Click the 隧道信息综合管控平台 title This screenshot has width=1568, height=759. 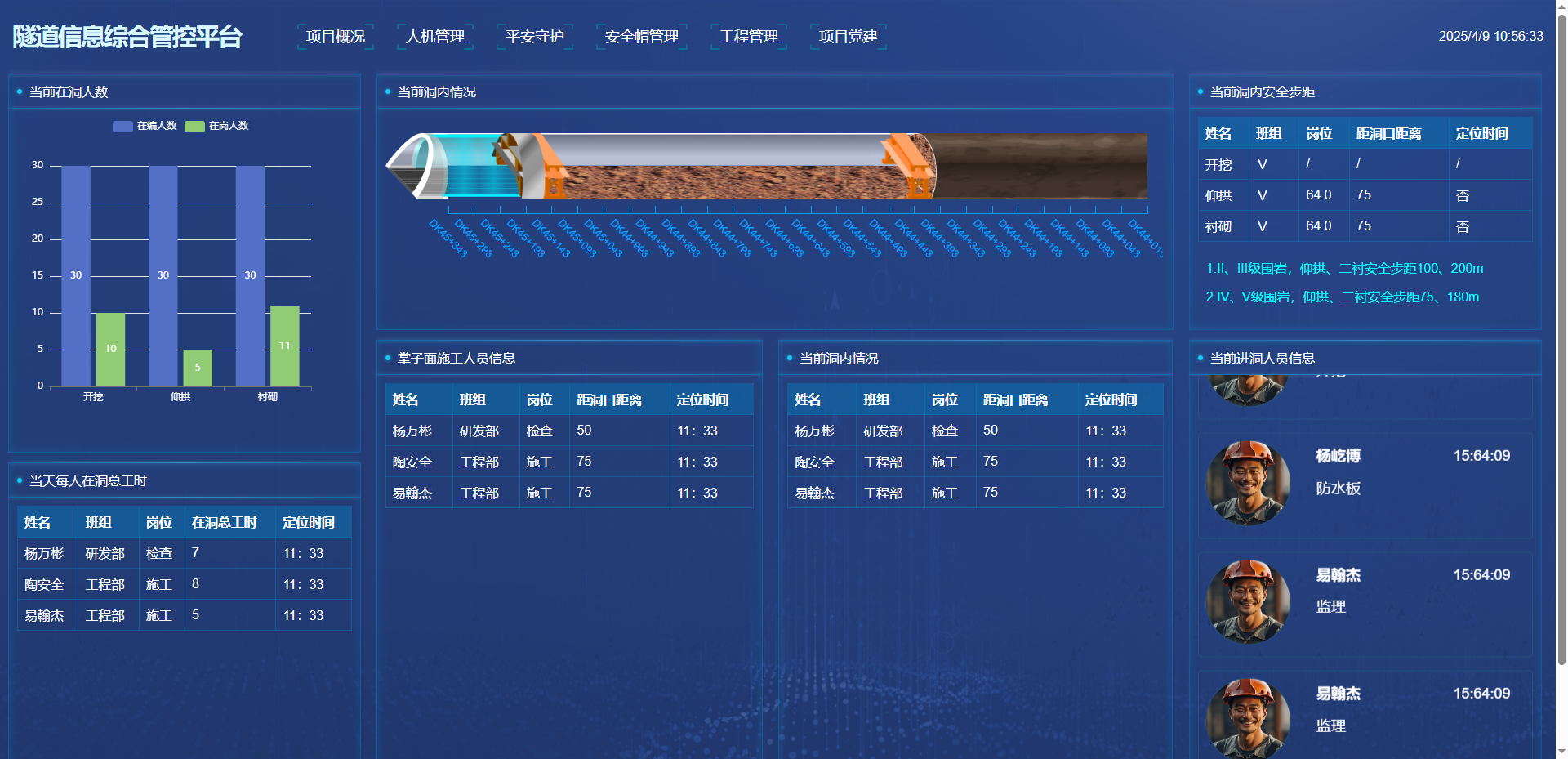coord(127,37)
